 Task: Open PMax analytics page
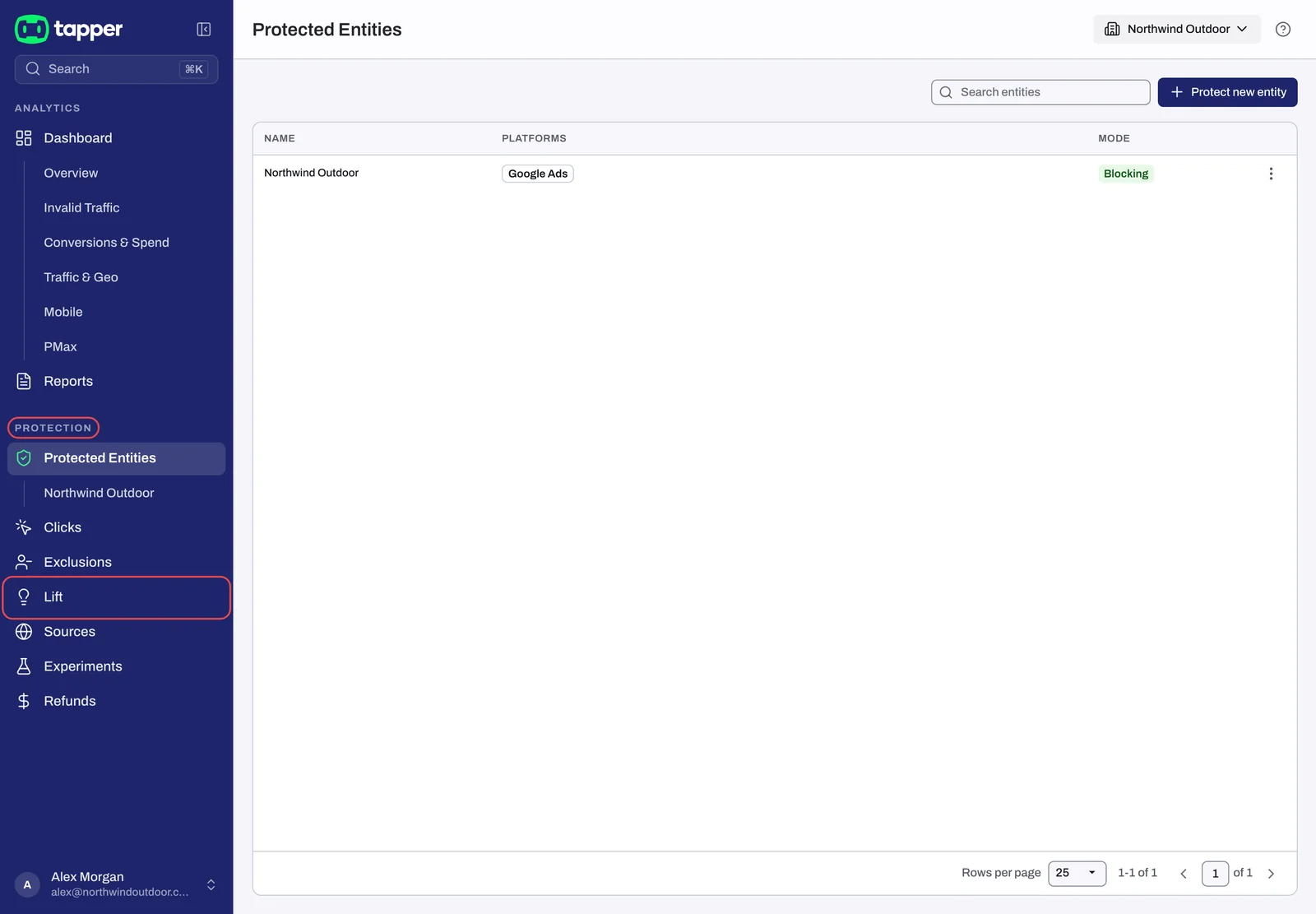60,346
